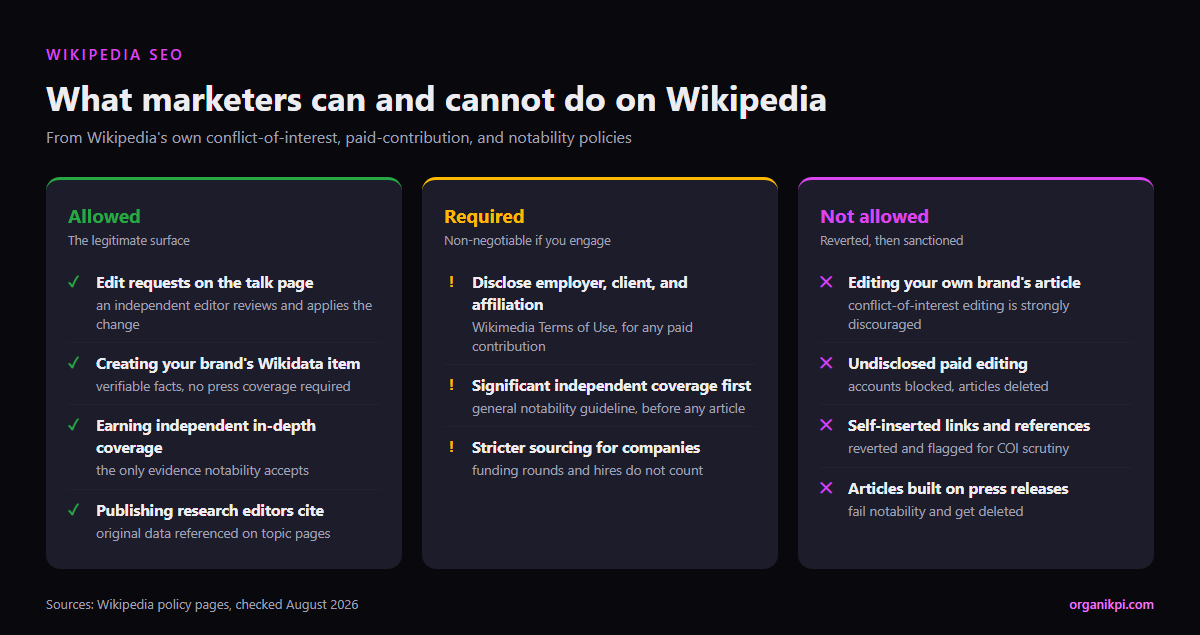Click the text original data referenced on topic pages

(213, 533)
